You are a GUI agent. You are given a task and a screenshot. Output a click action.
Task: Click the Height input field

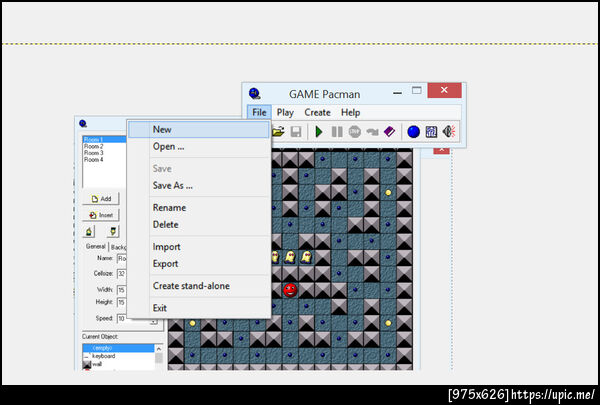click(122, 302)
